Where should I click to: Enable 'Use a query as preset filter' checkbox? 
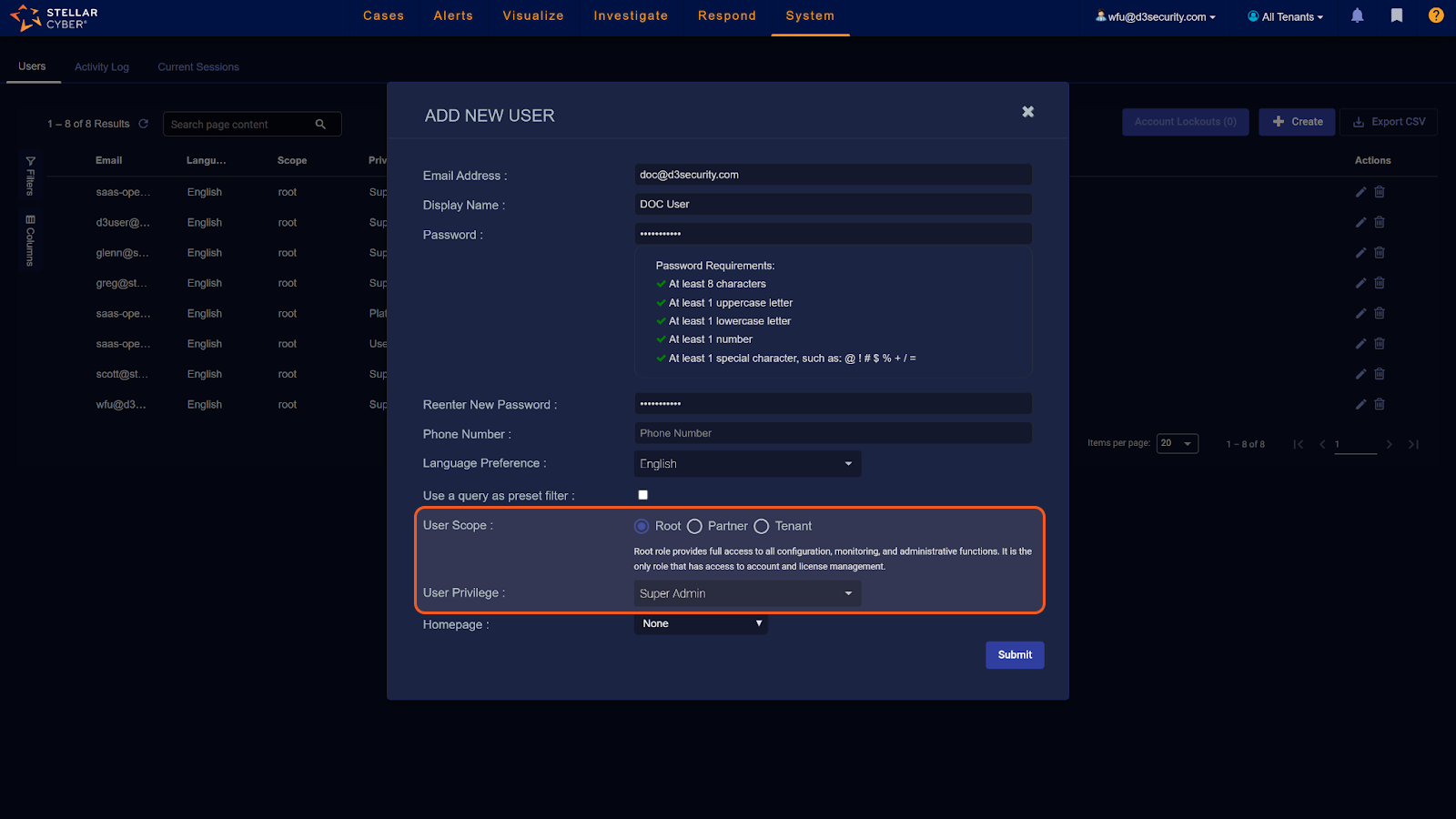[x=643, y=495]
